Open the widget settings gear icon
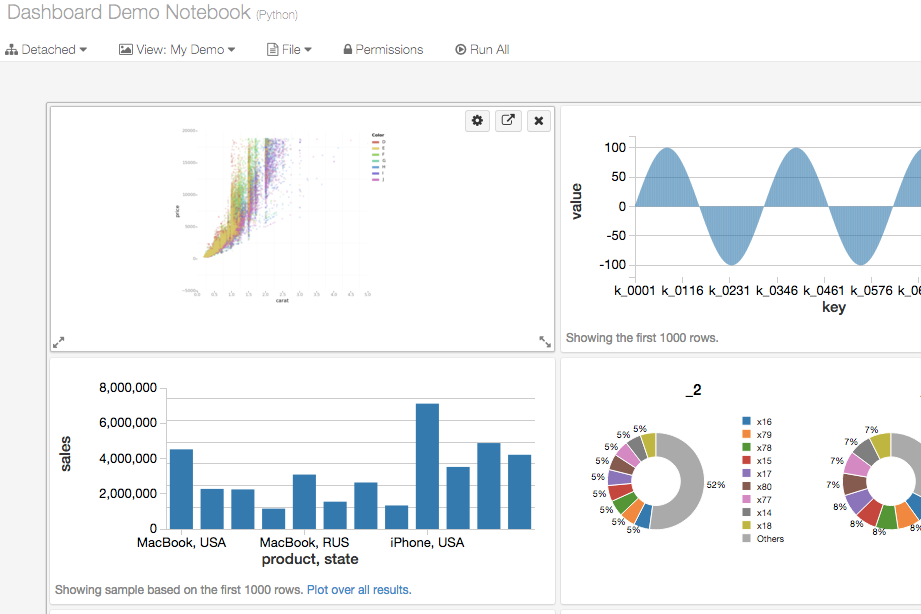921x614 pixels. click(x=477, y=120)
